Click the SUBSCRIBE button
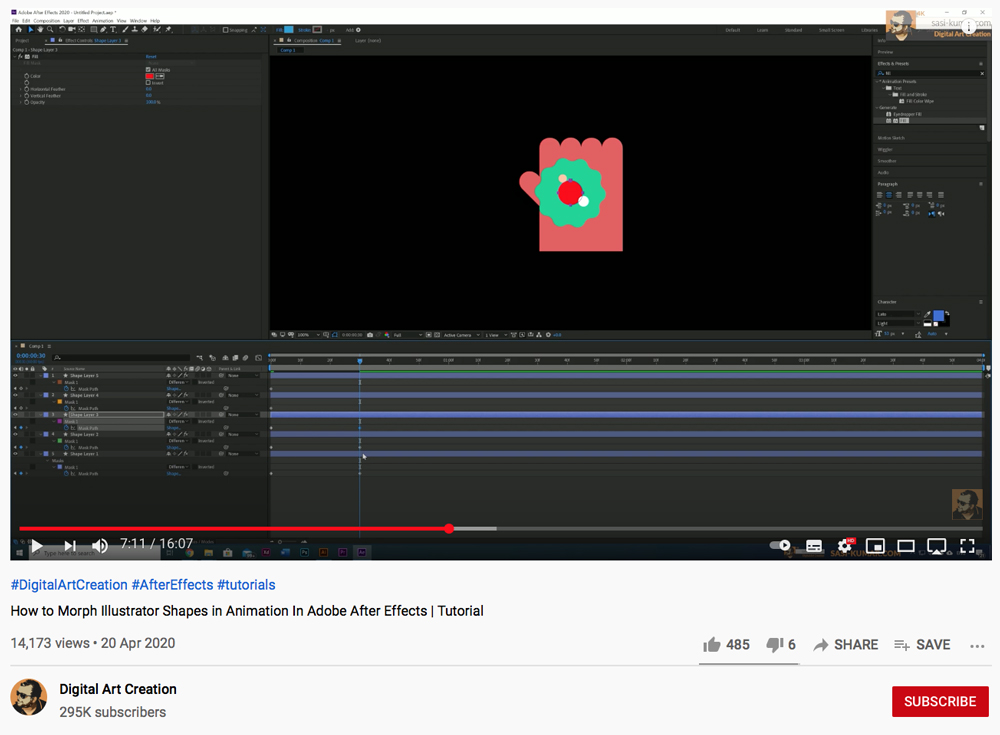Image resolution: width=1000 pixels, height=735 pixels. tap(940, 701)
